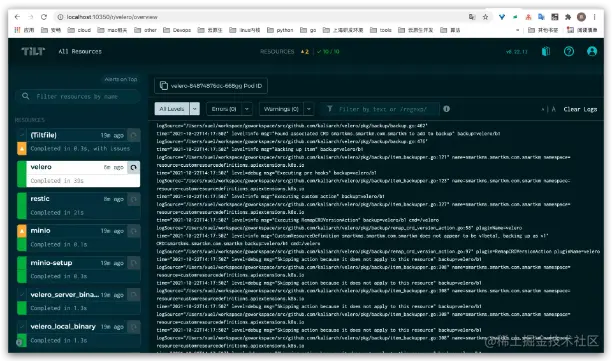
Task: Open the All Levels dropdown arrow
Action: pyautogui.click(x=195, y=109)
